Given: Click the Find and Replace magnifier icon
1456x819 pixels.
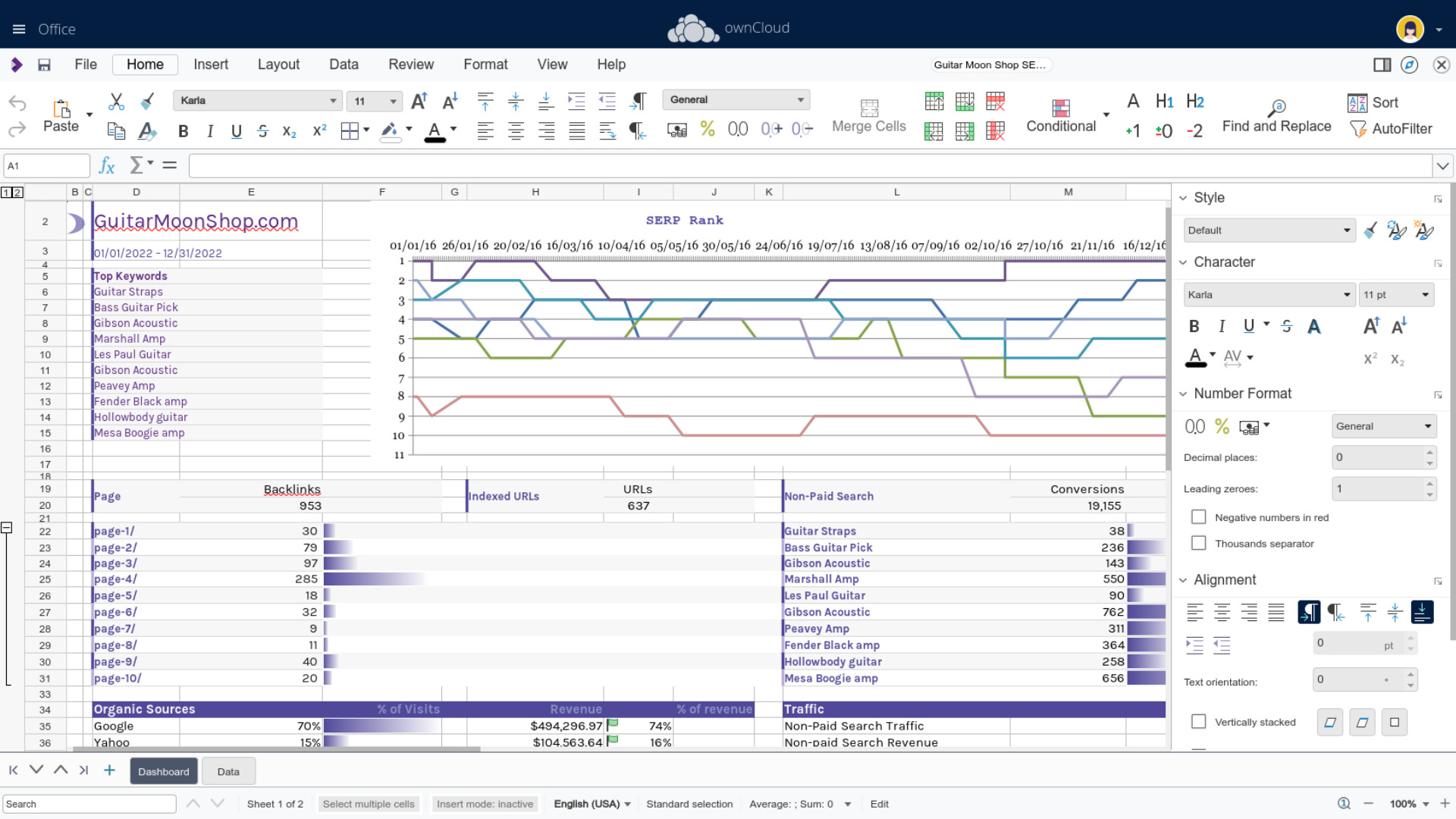Looking at the screenshot, I should pyautogui.click(x=1277, y=107).
